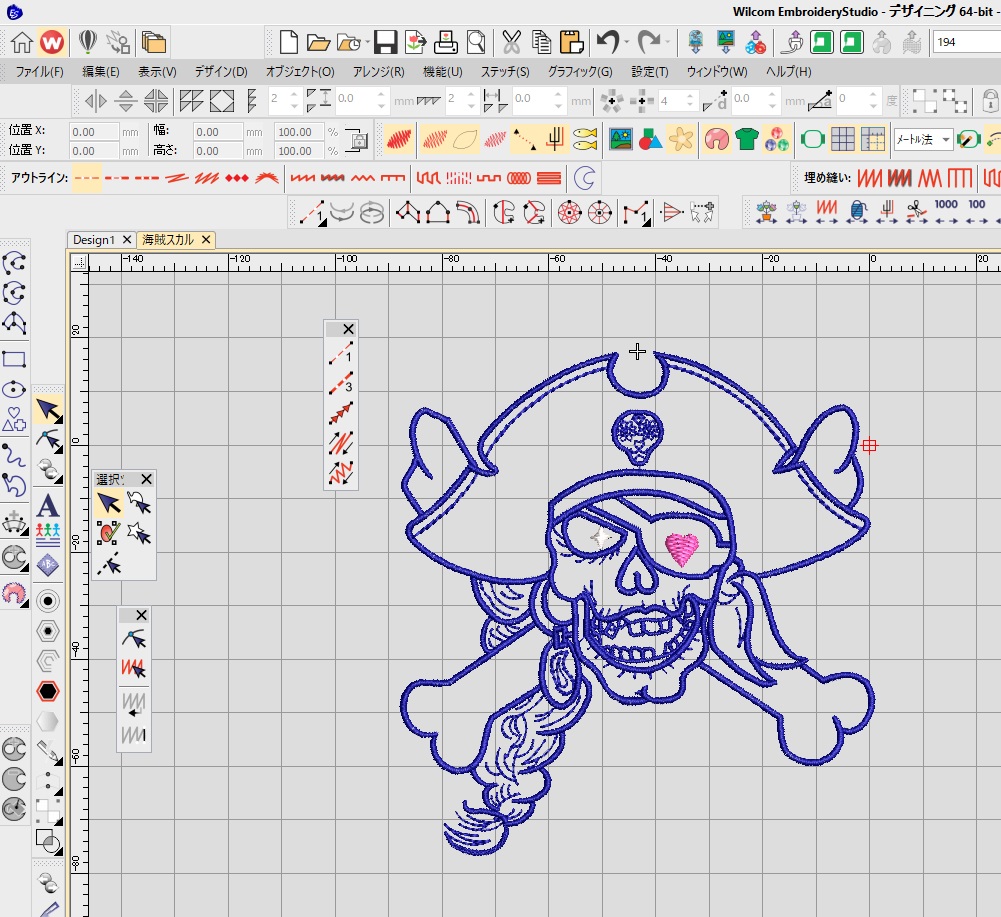The image size is (1001, 917).
Task: Close the Design1 tab
Action: [126, 239]
